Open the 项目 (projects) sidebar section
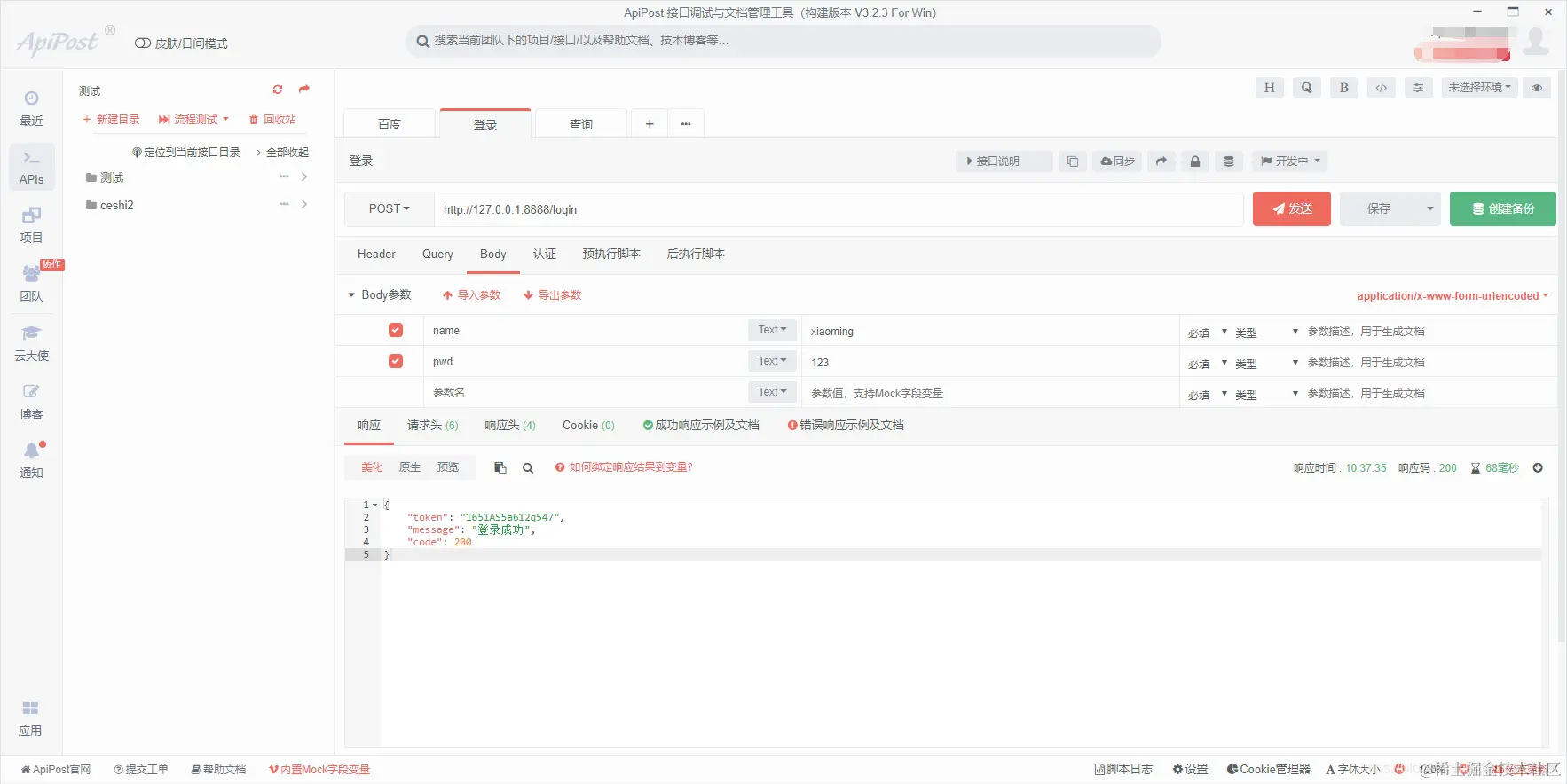Image resolution: width=1567 pixels, height=784 pixels. pos(31,225)
